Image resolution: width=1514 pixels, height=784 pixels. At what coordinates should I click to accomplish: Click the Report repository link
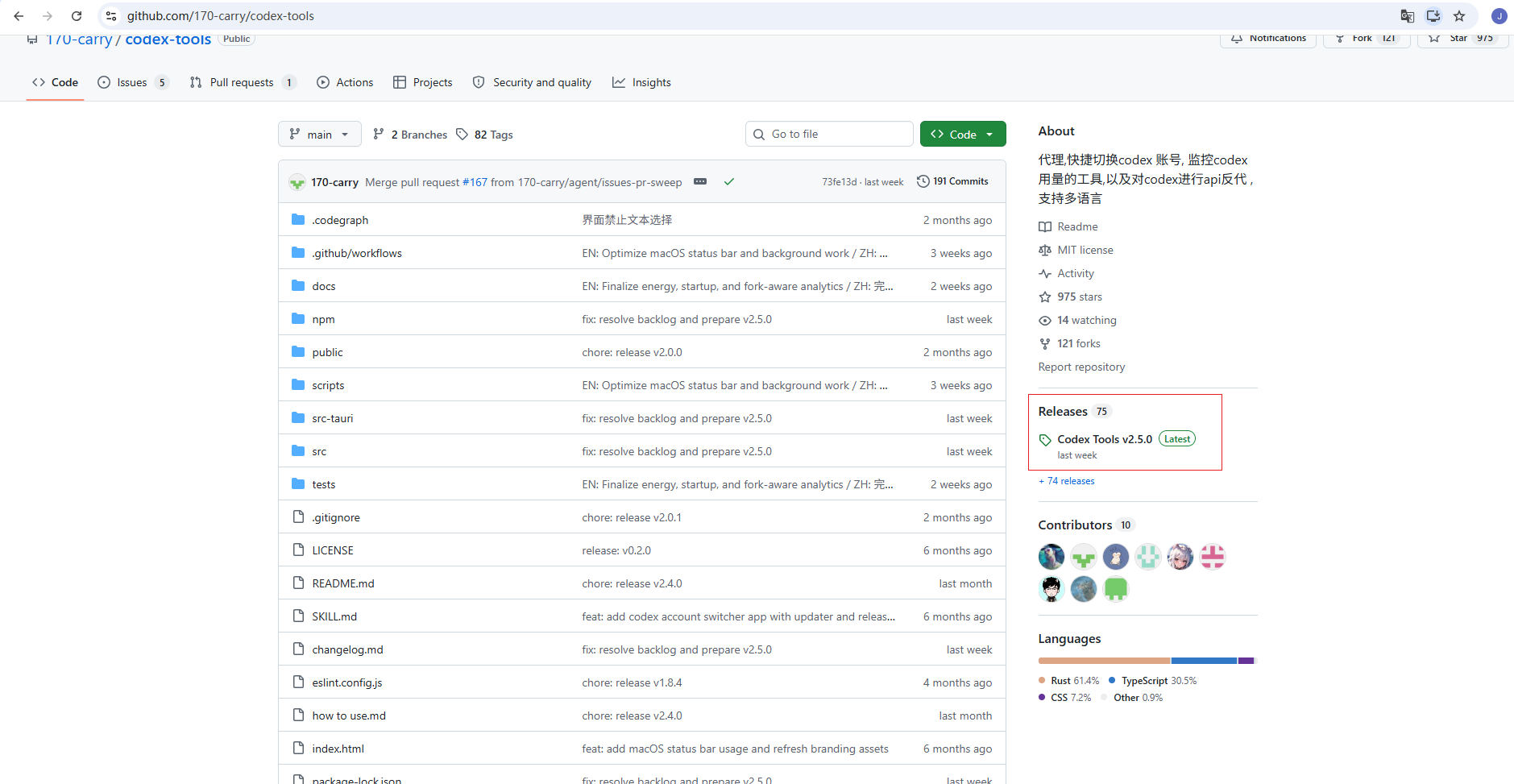pyautogui.click(x=1081, y=367)
